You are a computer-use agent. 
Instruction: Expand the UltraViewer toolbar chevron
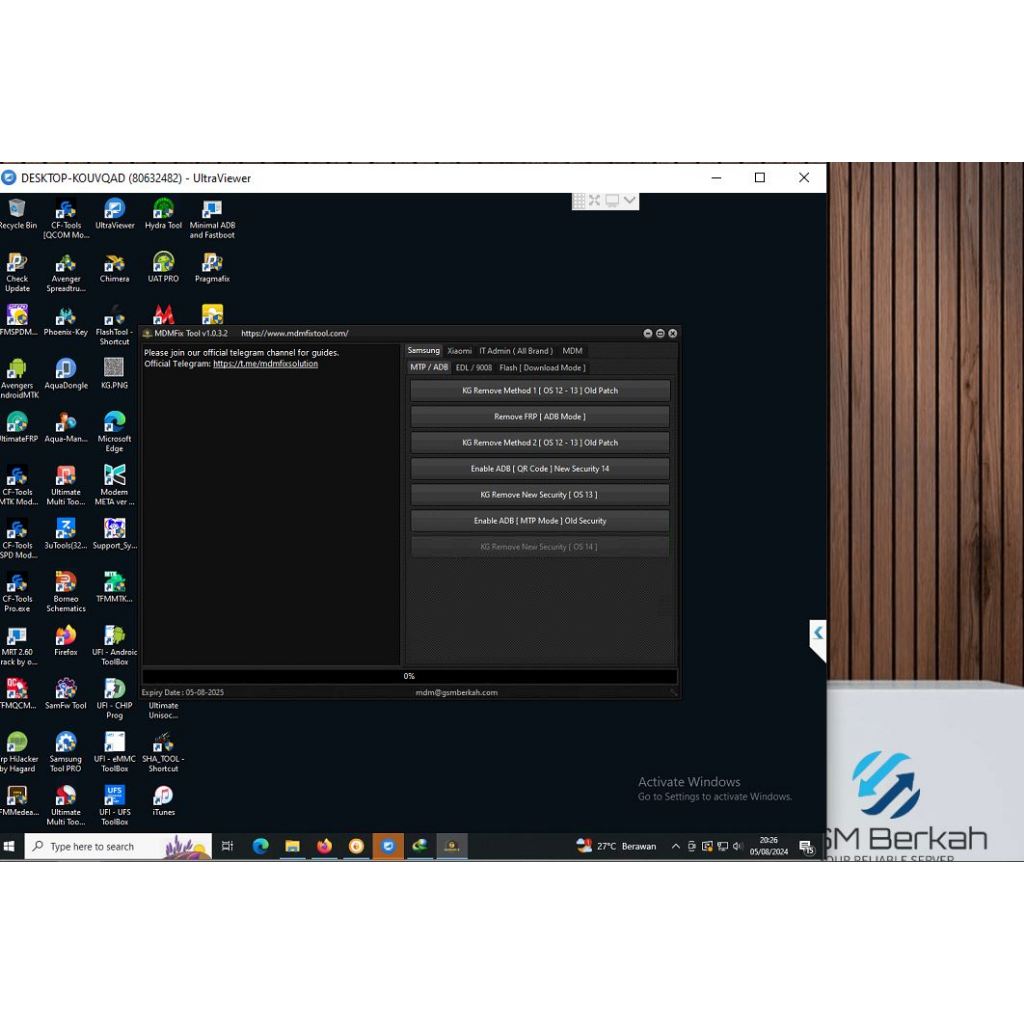tap(629, 200)
